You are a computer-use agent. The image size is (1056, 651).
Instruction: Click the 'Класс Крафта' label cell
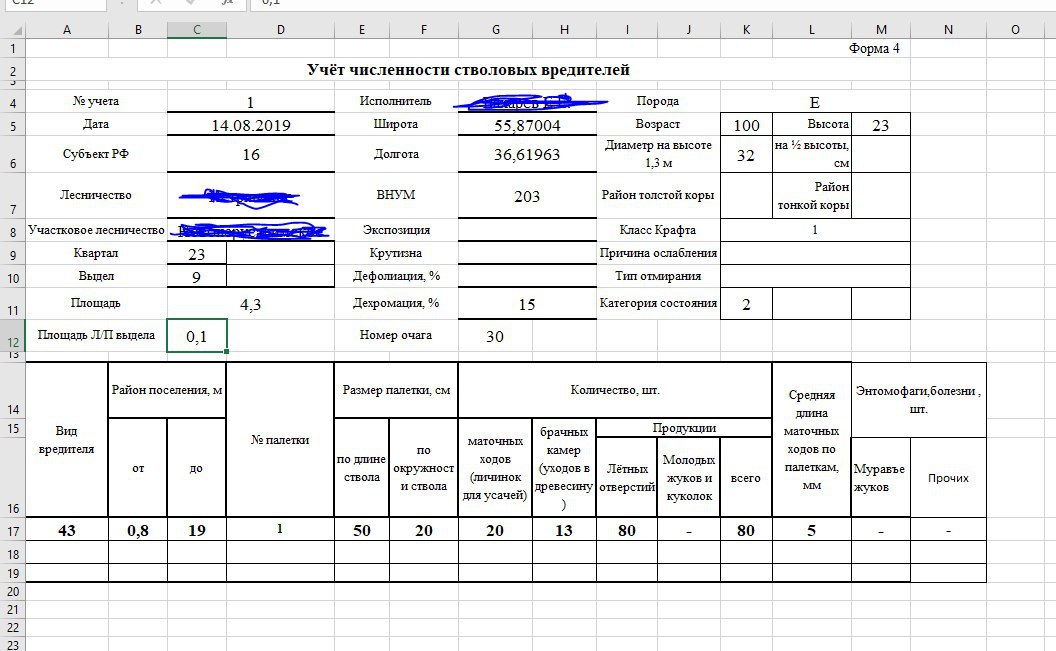click(x=658, y=230)
